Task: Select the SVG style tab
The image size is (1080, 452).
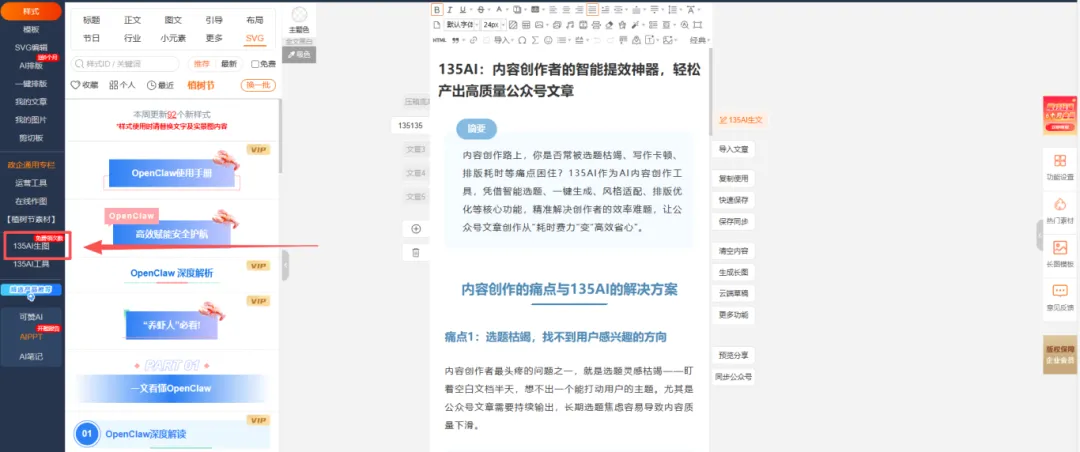Action: (254, 39)
